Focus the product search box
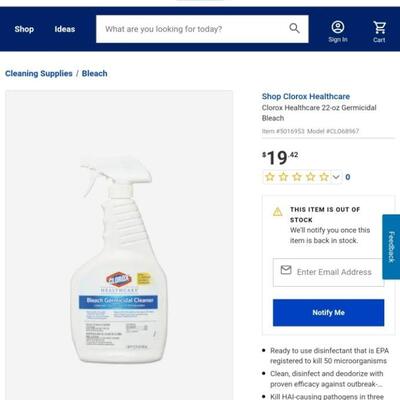The image size is (400, 400). tap(202, 29)
